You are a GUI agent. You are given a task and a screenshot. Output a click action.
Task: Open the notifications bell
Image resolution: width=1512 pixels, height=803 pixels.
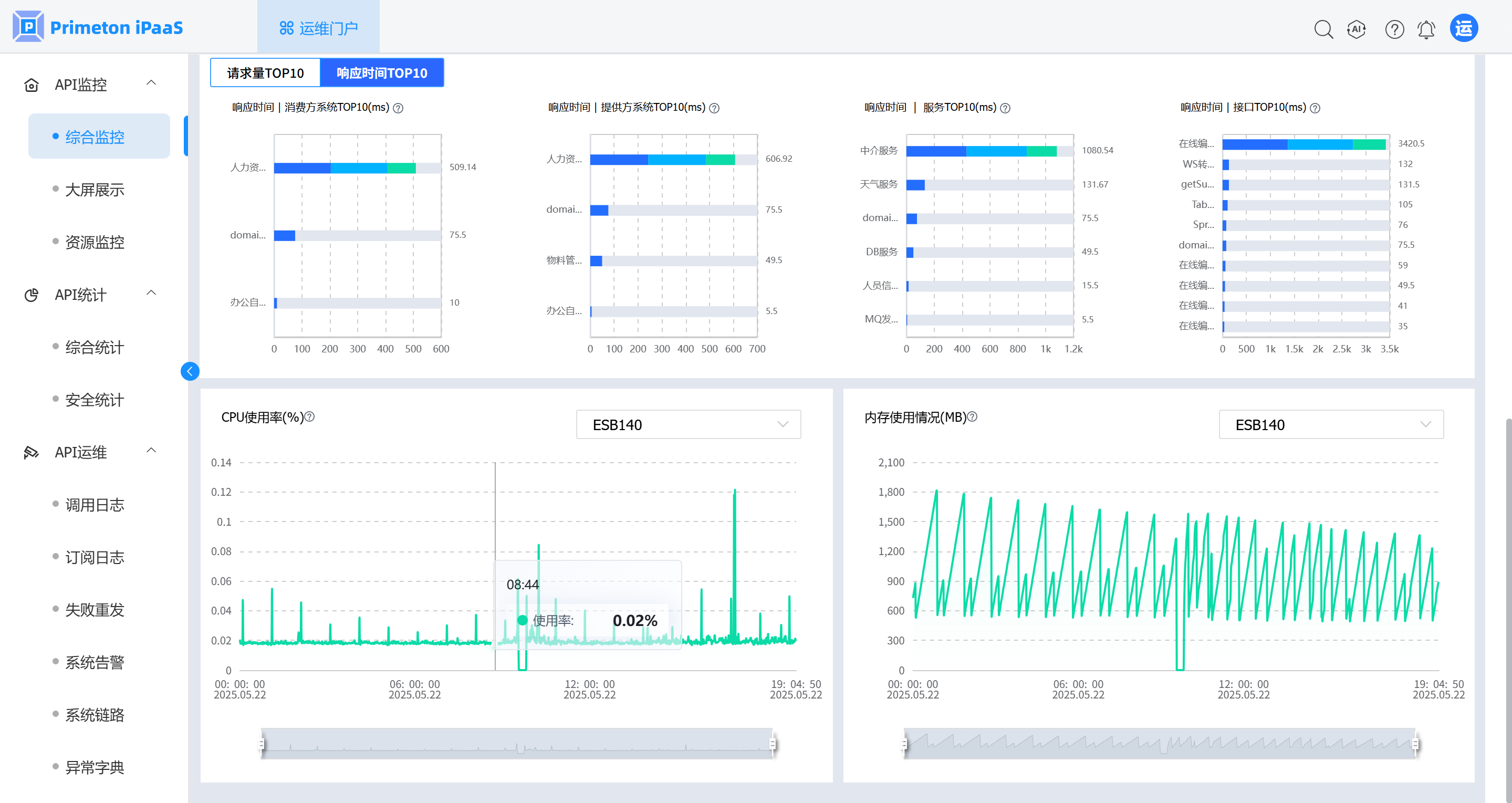pyautogui.click(x=1426, y=29)
